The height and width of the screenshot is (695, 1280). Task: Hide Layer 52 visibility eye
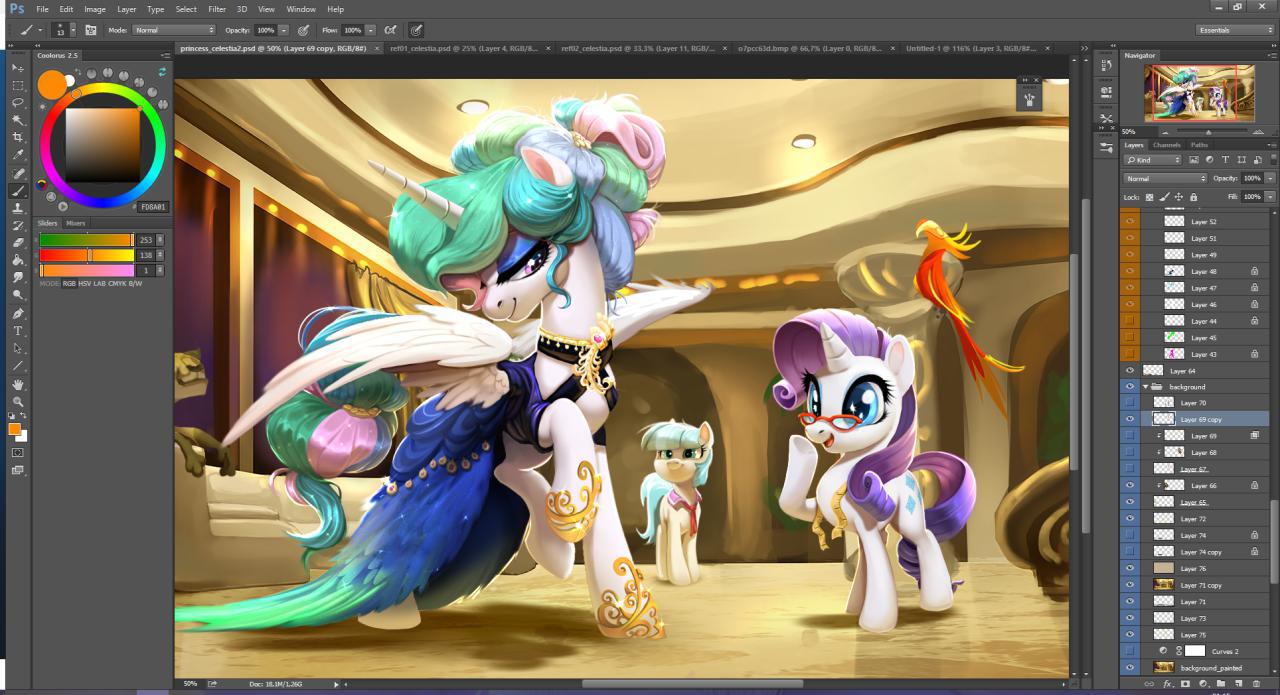1130,222
